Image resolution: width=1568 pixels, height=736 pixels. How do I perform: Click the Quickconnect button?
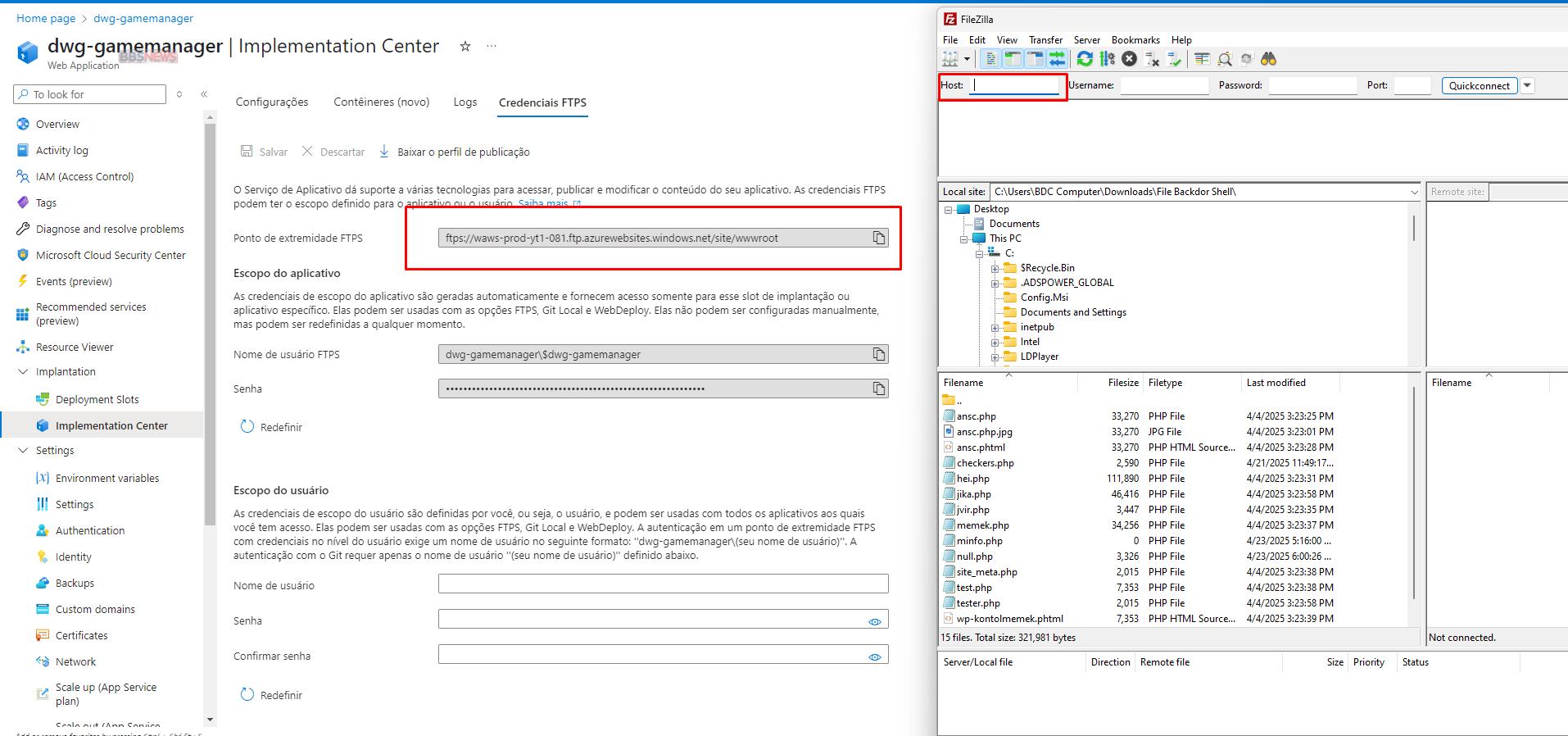(x=1479, y=85)
